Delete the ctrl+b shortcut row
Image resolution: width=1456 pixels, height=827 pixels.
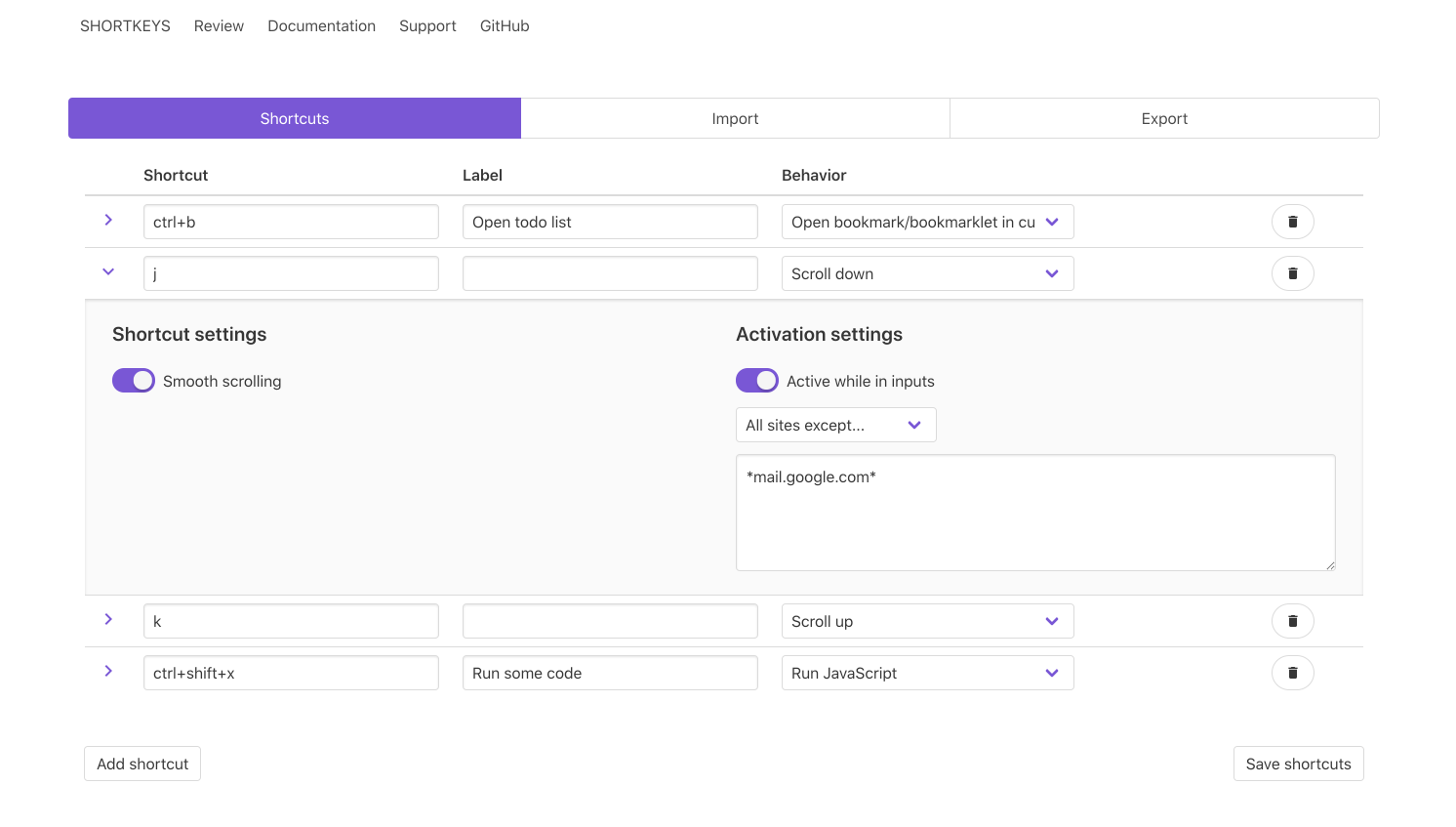coord(1292,222)
